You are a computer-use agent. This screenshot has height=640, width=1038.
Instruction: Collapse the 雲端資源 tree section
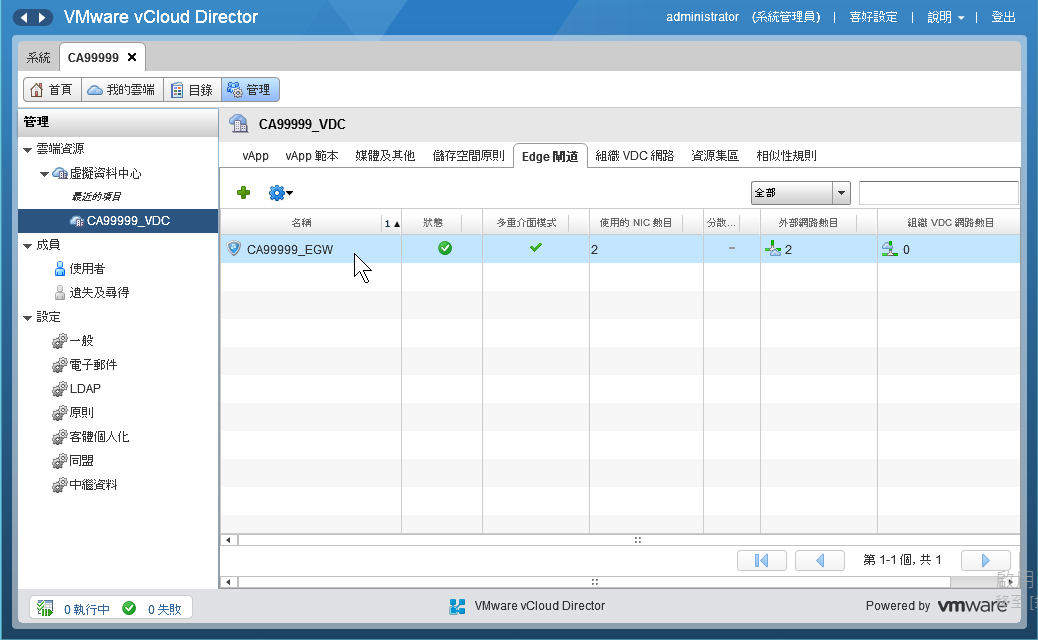27,150
